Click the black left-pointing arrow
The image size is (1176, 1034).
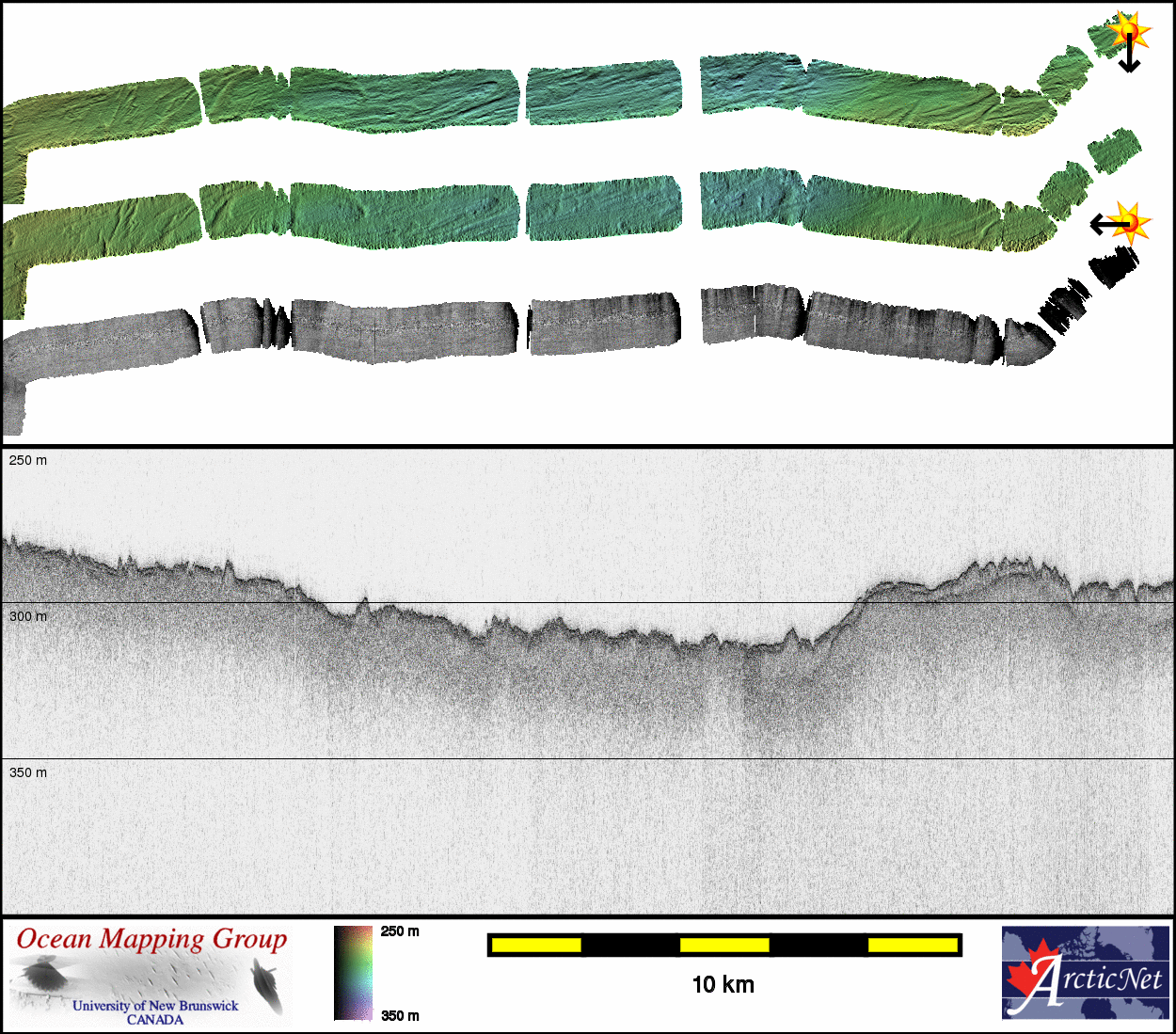point(1106,224)
